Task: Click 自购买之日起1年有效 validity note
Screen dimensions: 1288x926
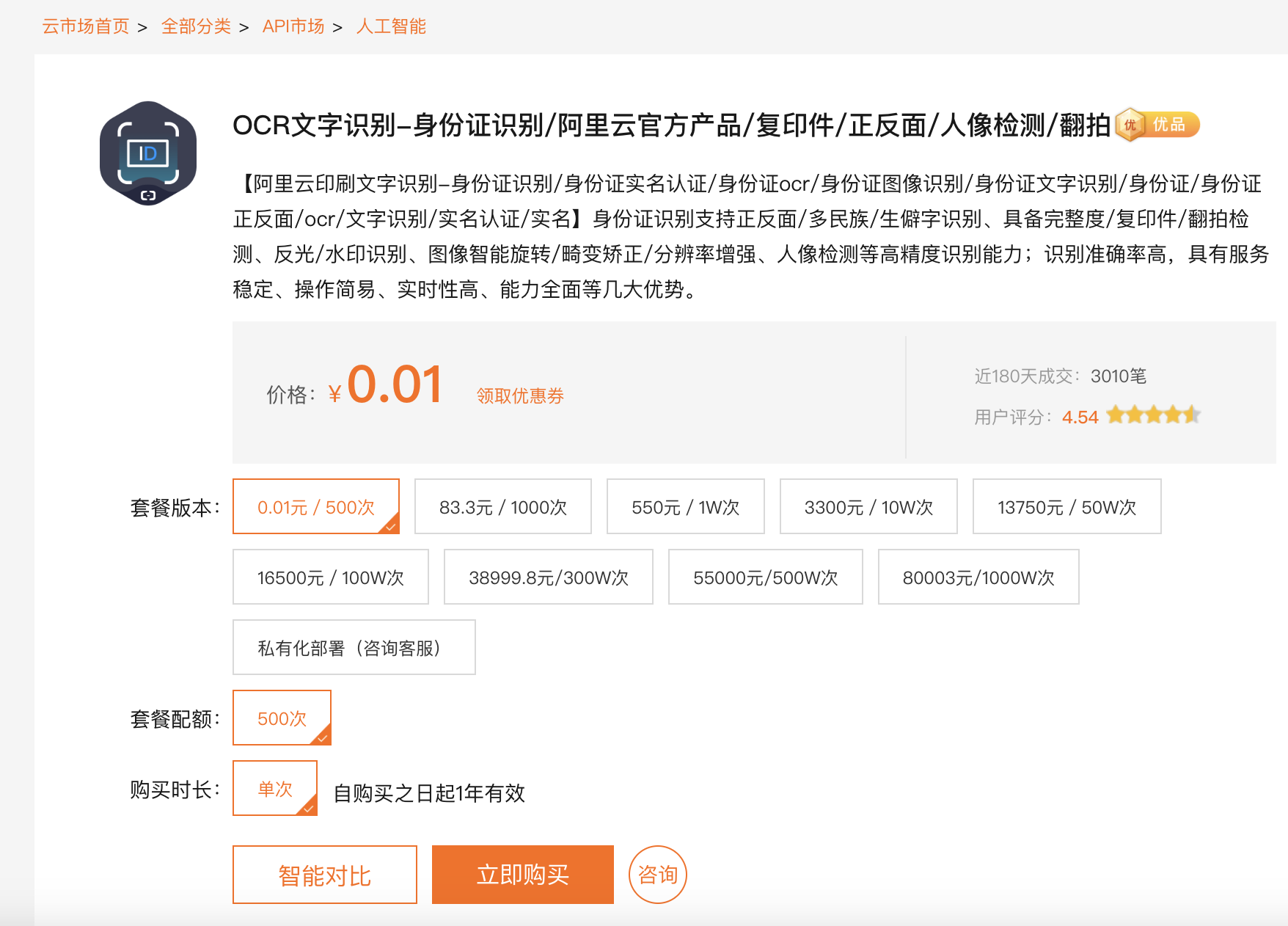Action: point(429,793)
